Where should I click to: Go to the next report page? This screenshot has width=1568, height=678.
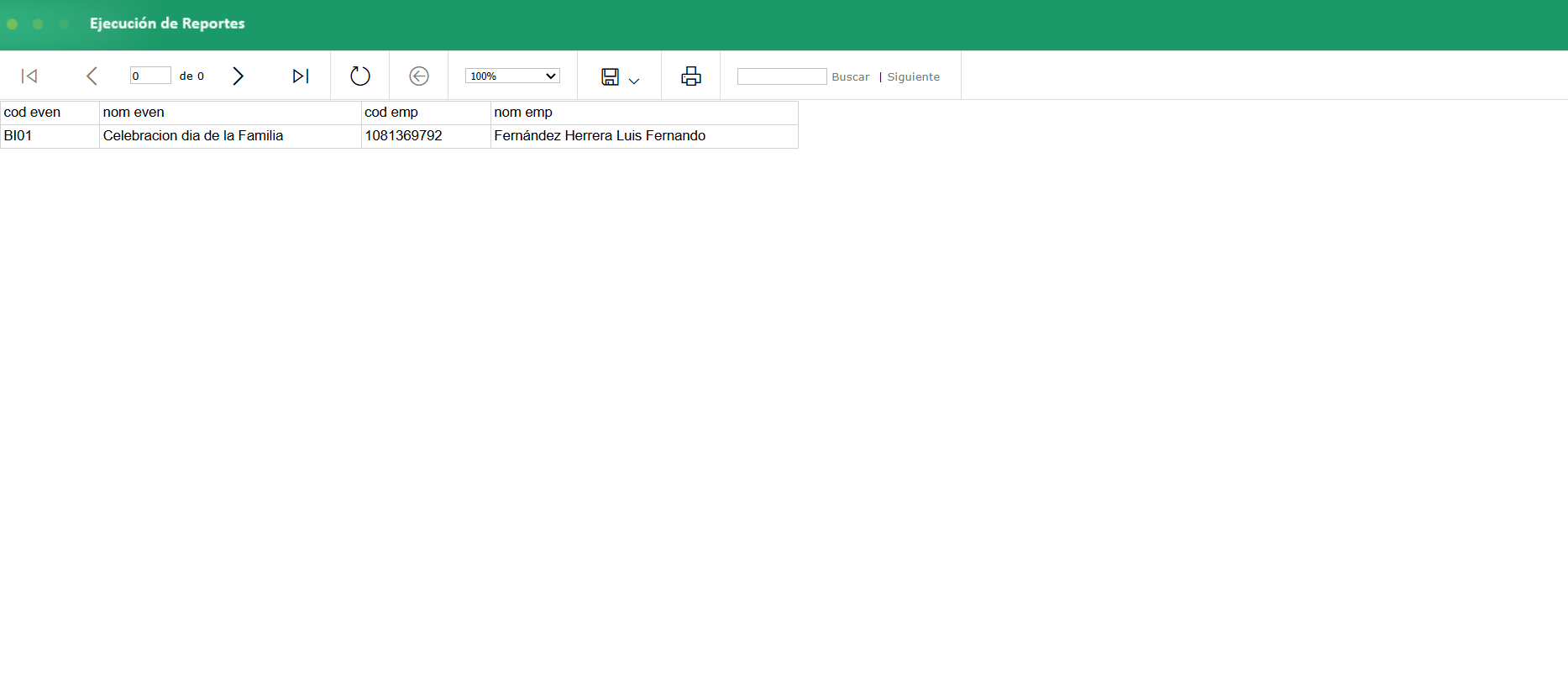238,76
